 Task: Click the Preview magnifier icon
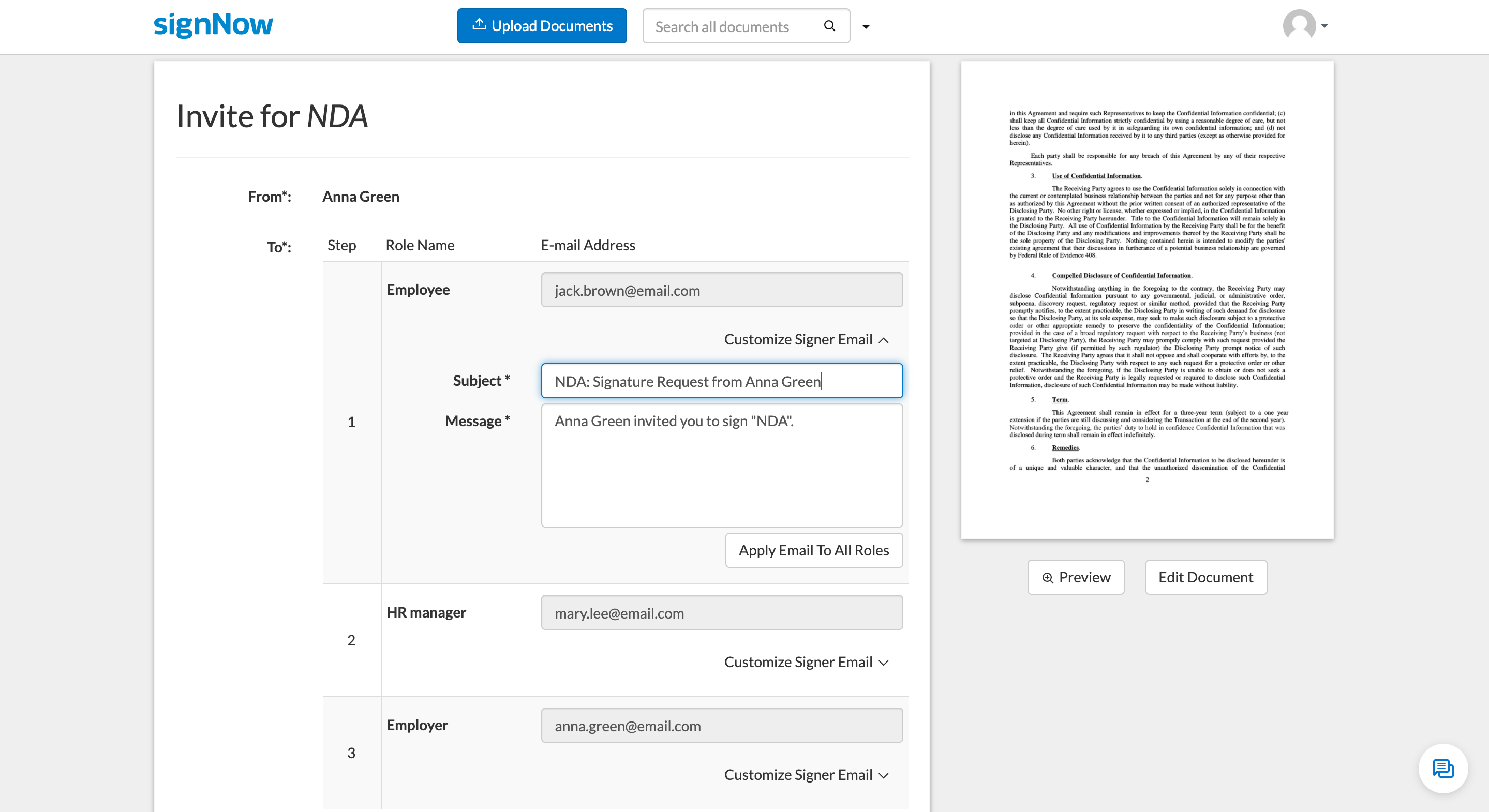click(x=1048, y=577)
